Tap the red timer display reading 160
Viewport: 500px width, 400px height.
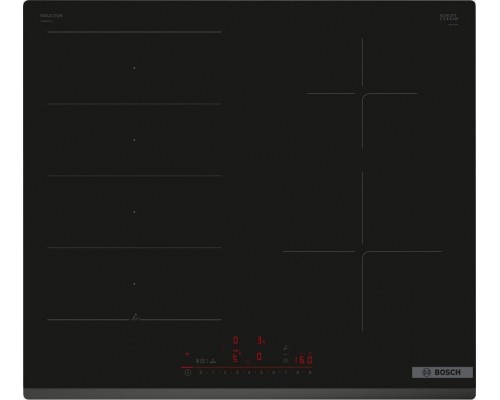tap(303, 360)
